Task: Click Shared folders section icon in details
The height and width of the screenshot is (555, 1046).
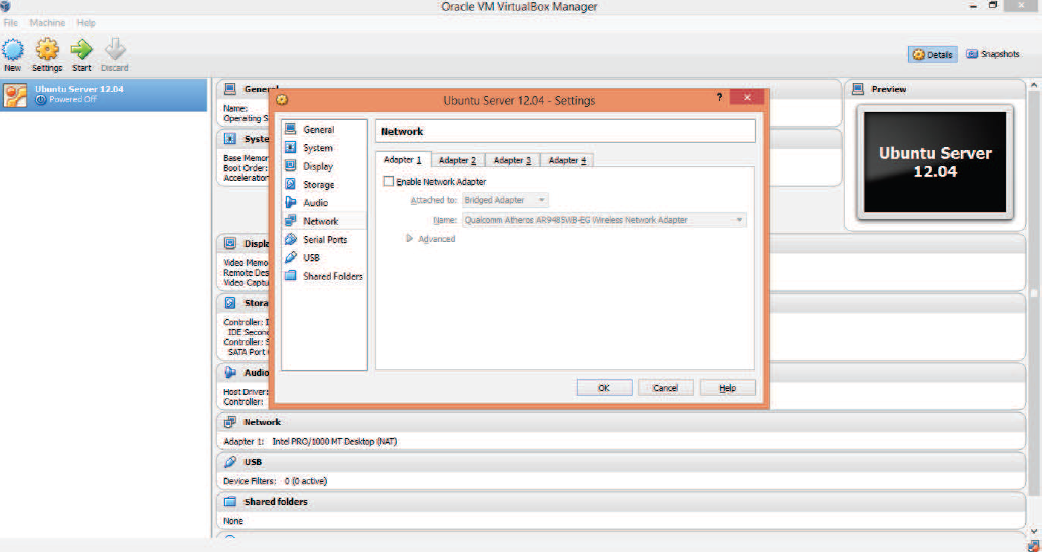Action: [x=230, y=502]
